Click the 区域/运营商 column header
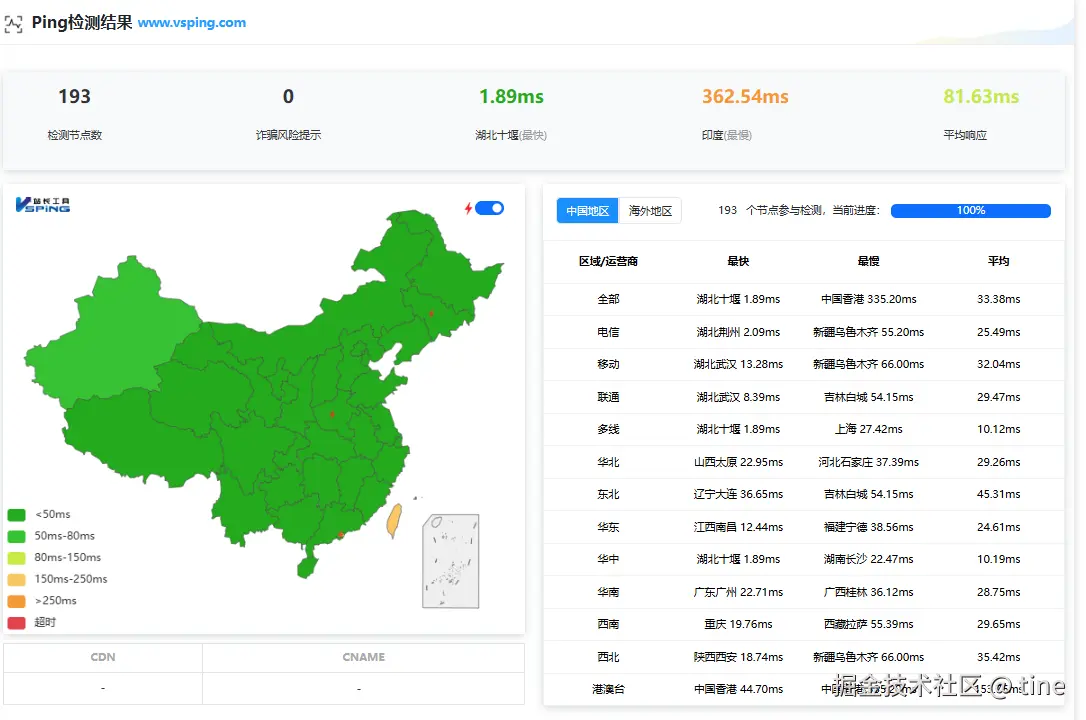Screen dimensions: 1086x720 click(608, 261)
